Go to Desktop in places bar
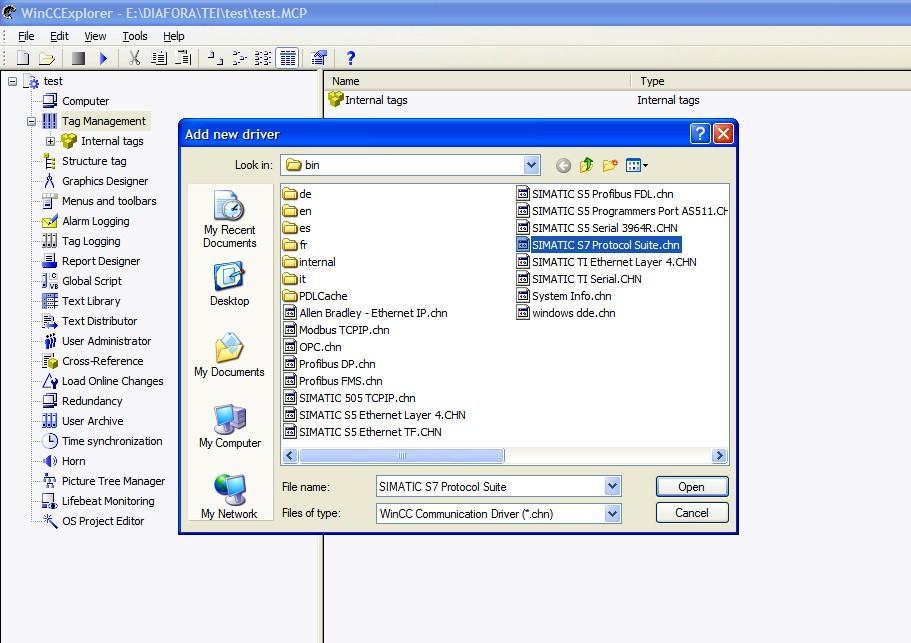The image size is (911, 643). point(229,284)
